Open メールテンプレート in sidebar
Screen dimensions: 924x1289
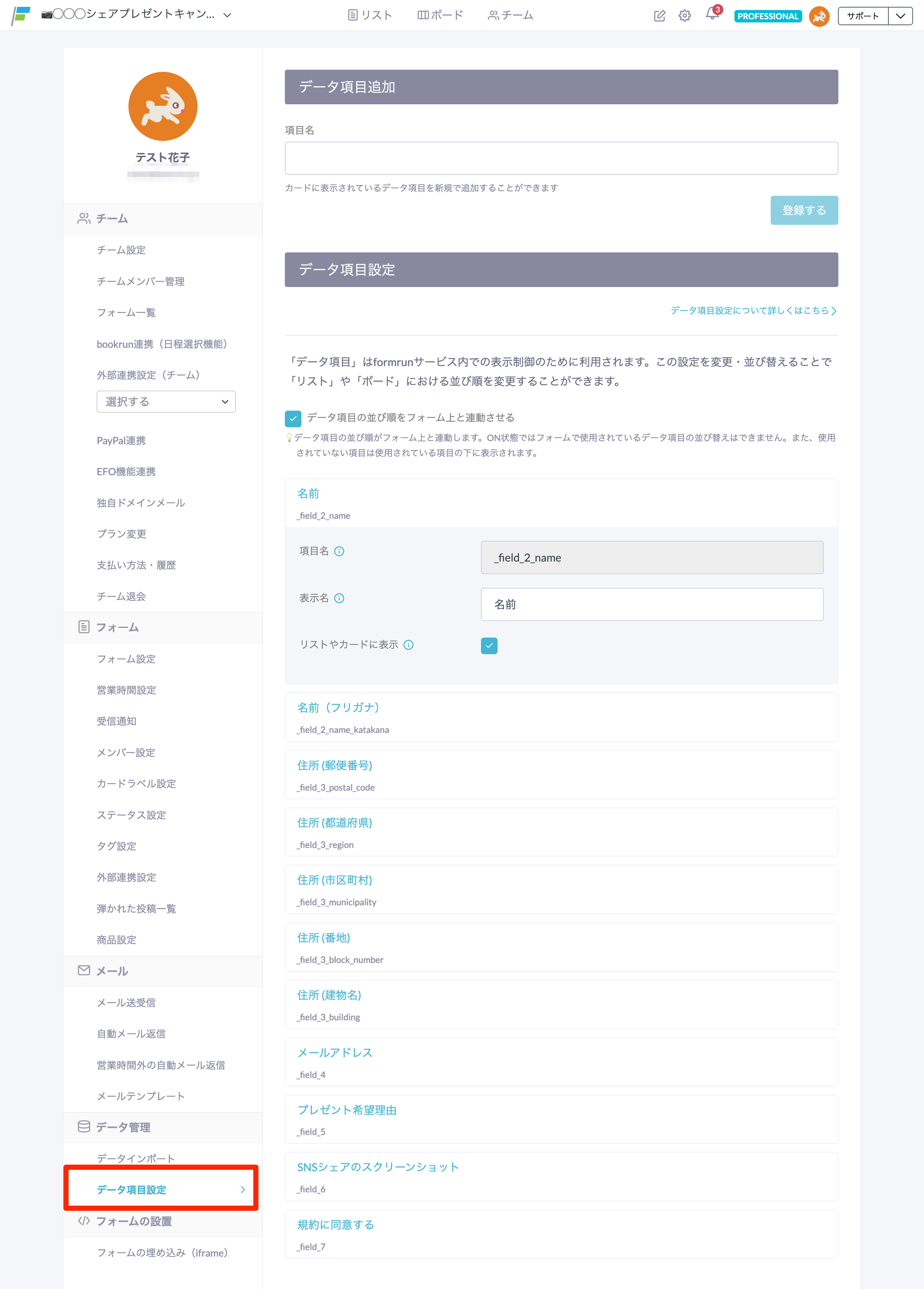point(140,1096)
